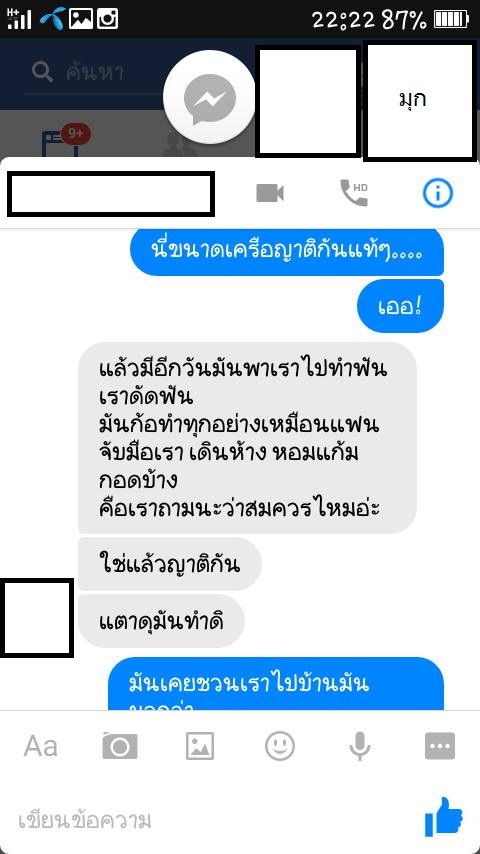Viewport: 480px width, 854px height.
Task: Open conversation info with the circled i icon
Action: 438,193
